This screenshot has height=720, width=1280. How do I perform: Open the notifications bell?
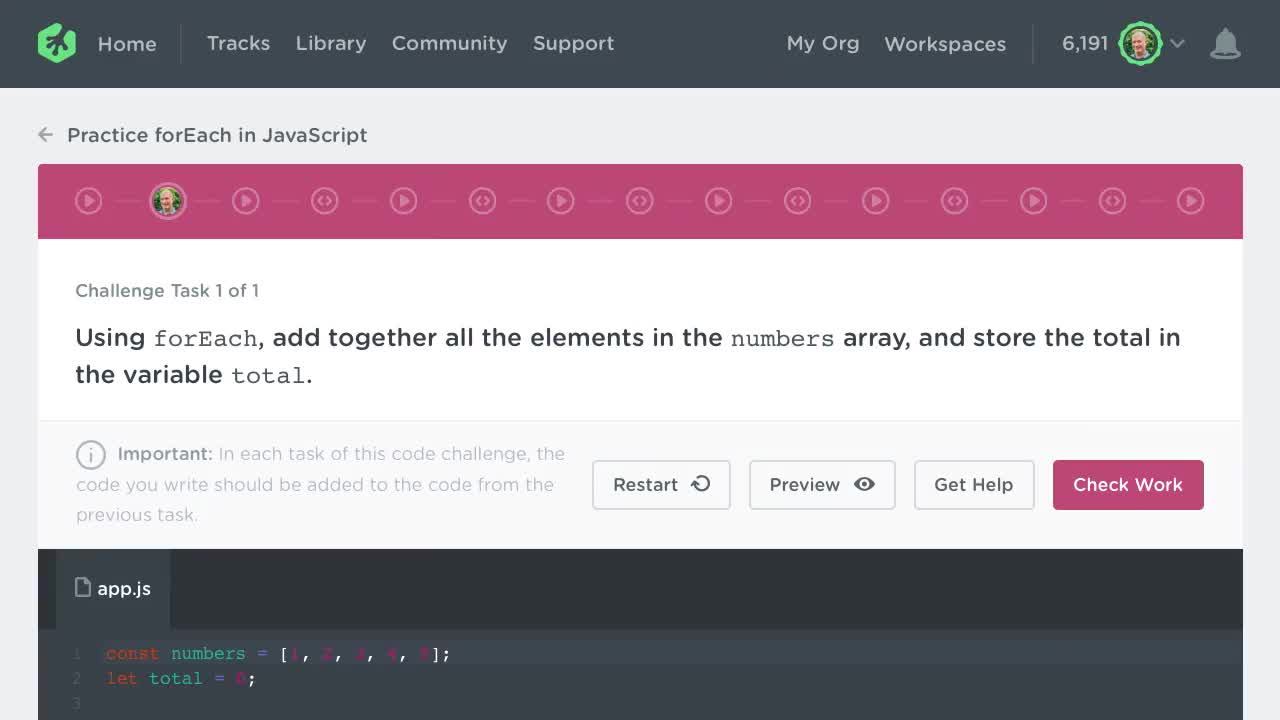(x=1225, y=44)
